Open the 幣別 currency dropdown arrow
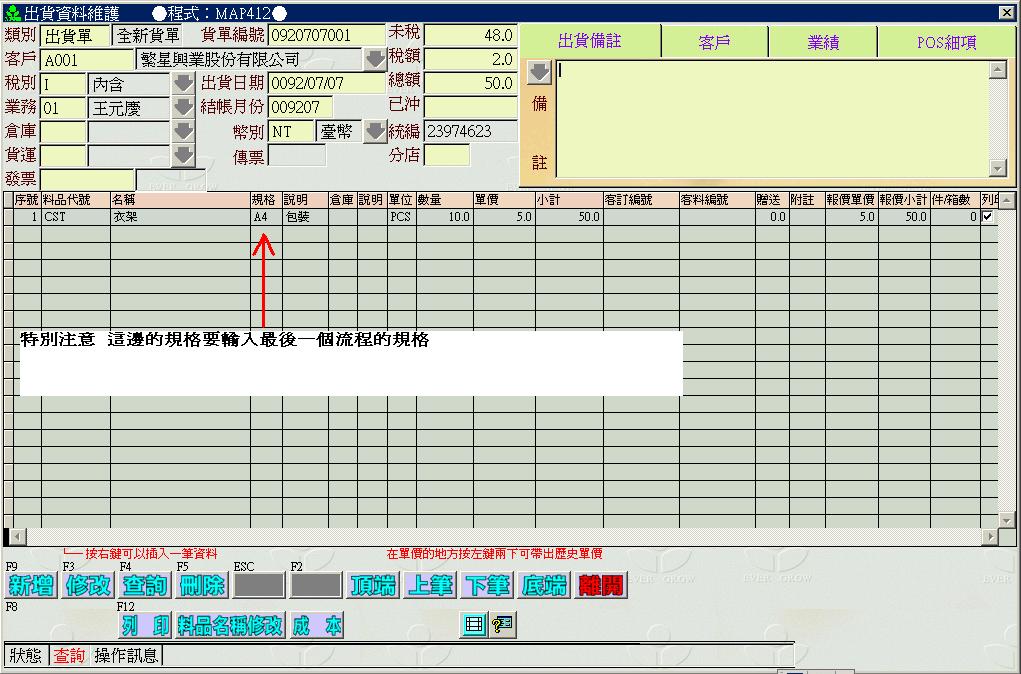Screen dimensions: 1021x674 tap(374, 131)
